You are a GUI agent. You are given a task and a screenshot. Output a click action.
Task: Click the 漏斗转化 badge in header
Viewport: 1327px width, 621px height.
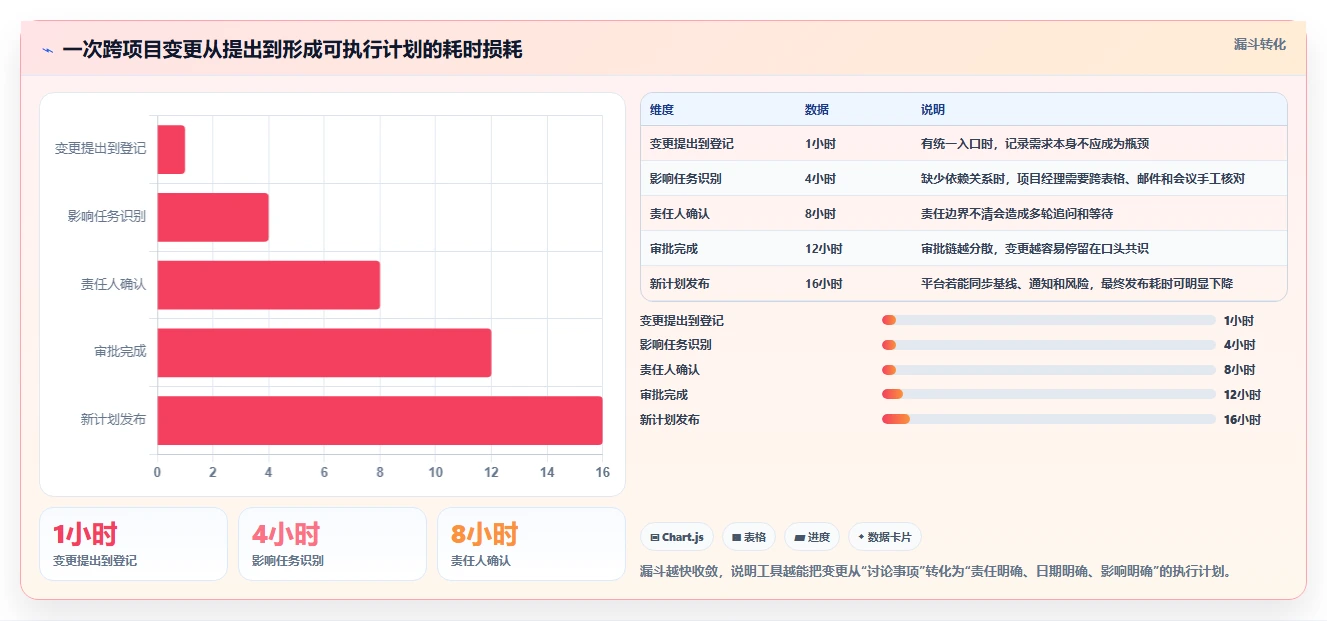click(x=1260, y=44)
